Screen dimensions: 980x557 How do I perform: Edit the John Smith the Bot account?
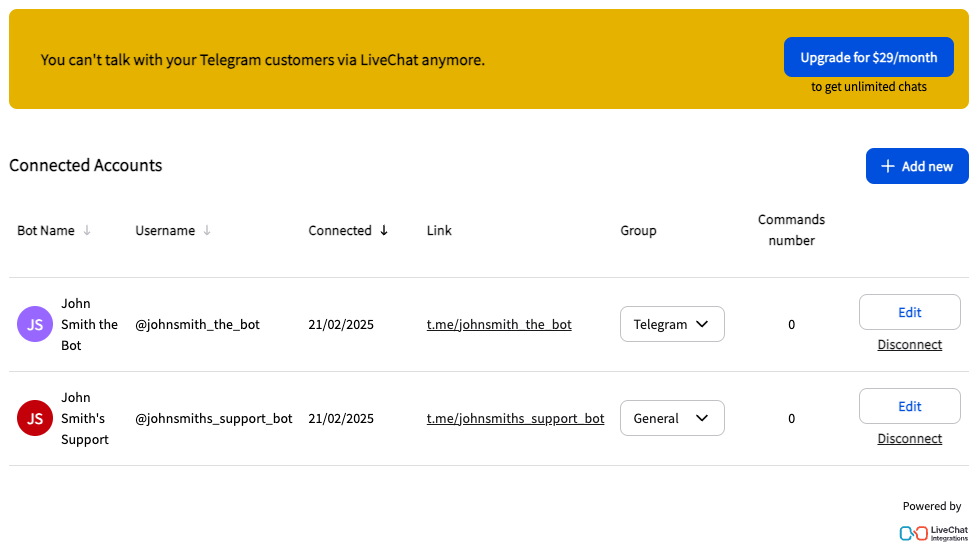click(x=909, y=312)
